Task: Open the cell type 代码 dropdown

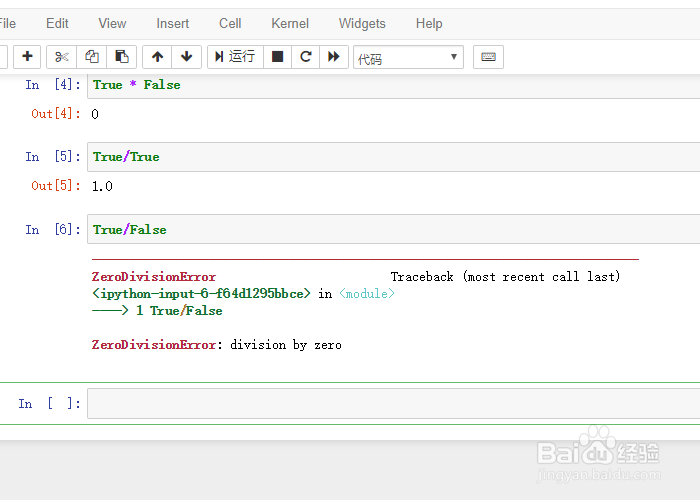Action: [408, 57]
